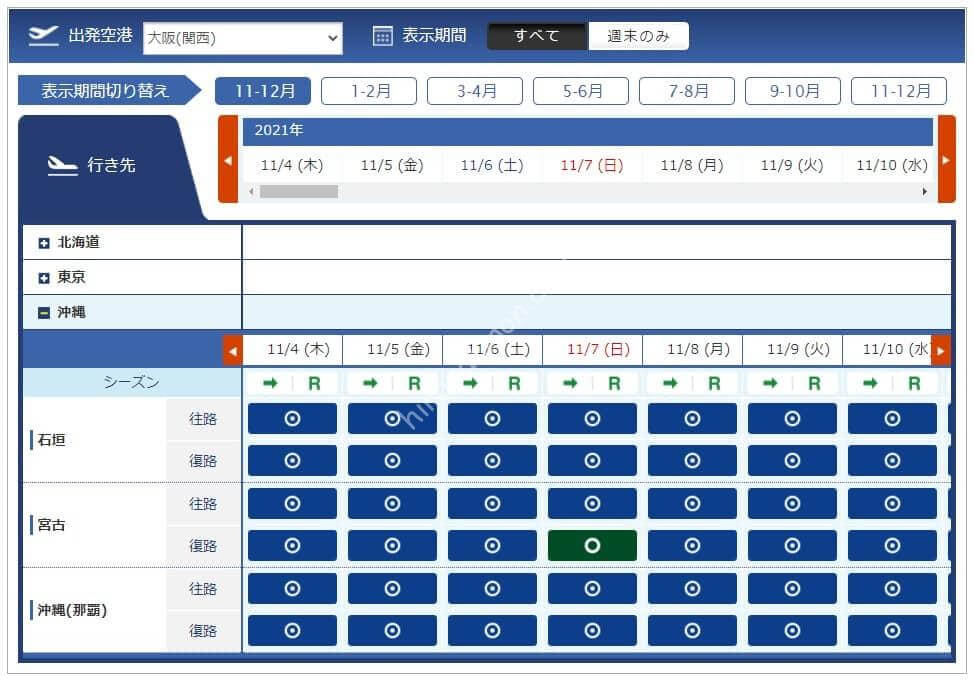974x680 pixels.
Task: Click the airplane icon beside 出発空港
Action: (43, 35)
